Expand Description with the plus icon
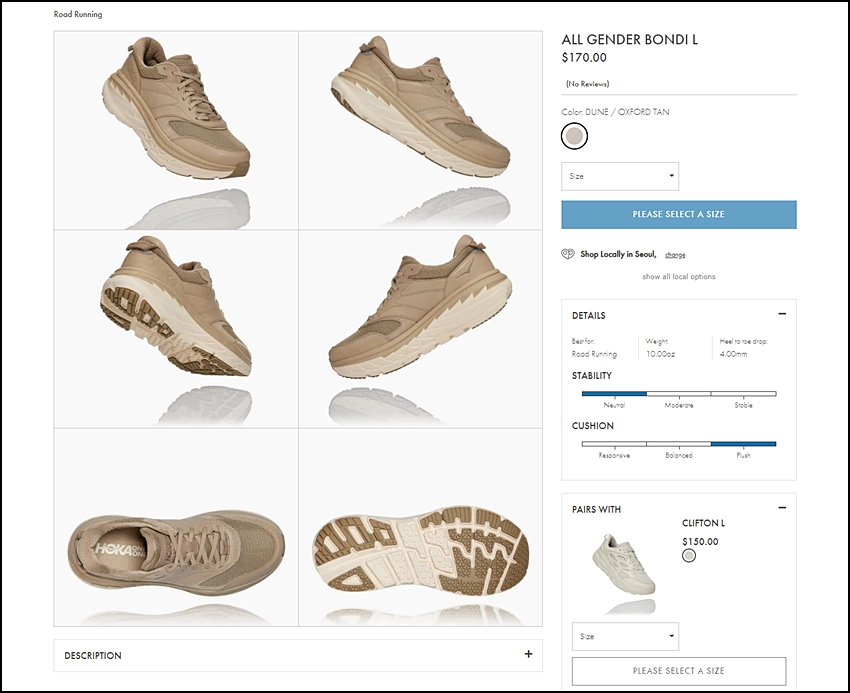This screenshot has height=693, width=850. click(x=528, y=655)
